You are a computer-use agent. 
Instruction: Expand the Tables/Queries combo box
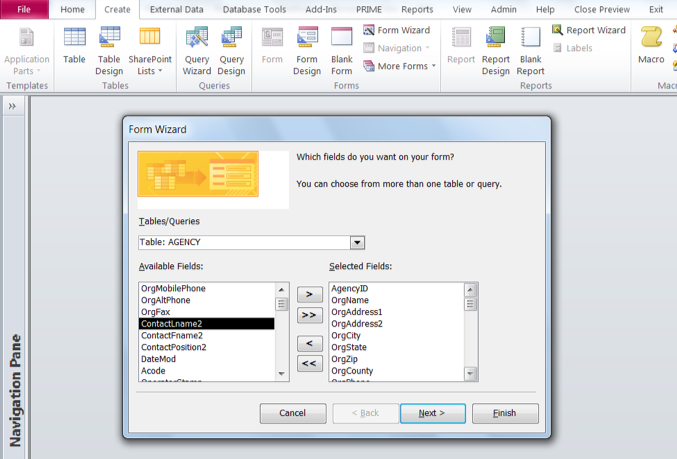click(x=357, y=243)
